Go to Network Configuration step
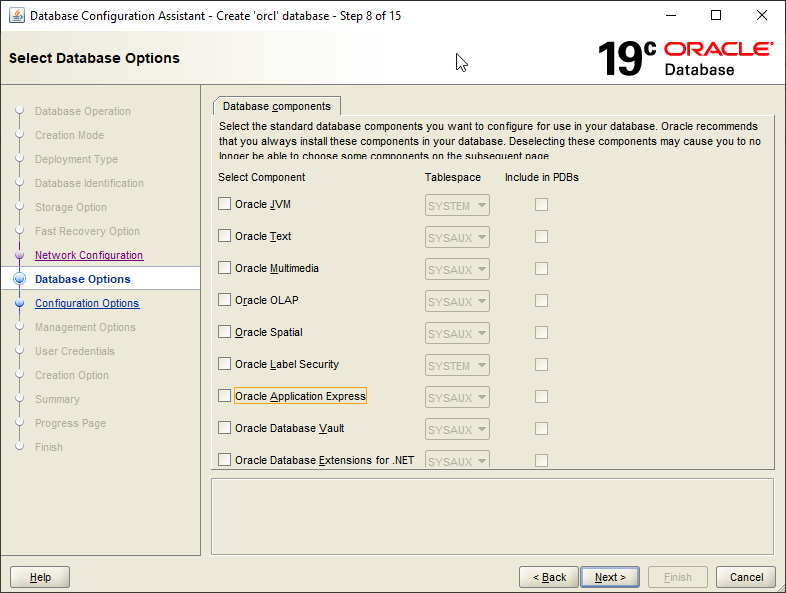The image size is (786, 593). [x=89, y=255]
